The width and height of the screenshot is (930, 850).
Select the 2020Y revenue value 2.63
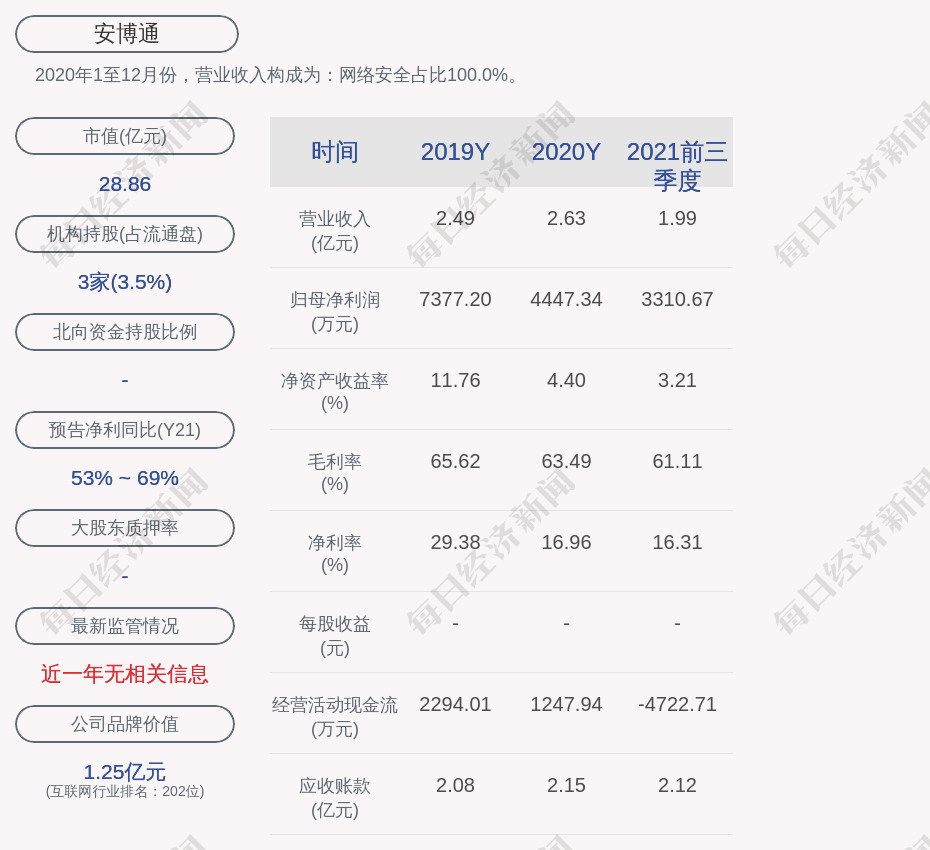click(566, 218)
